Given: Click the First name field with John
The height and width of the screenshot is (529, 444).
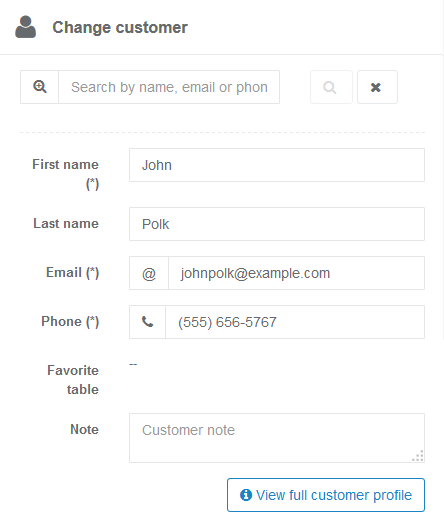Looking at the screenshot, I should coord(277,165).
